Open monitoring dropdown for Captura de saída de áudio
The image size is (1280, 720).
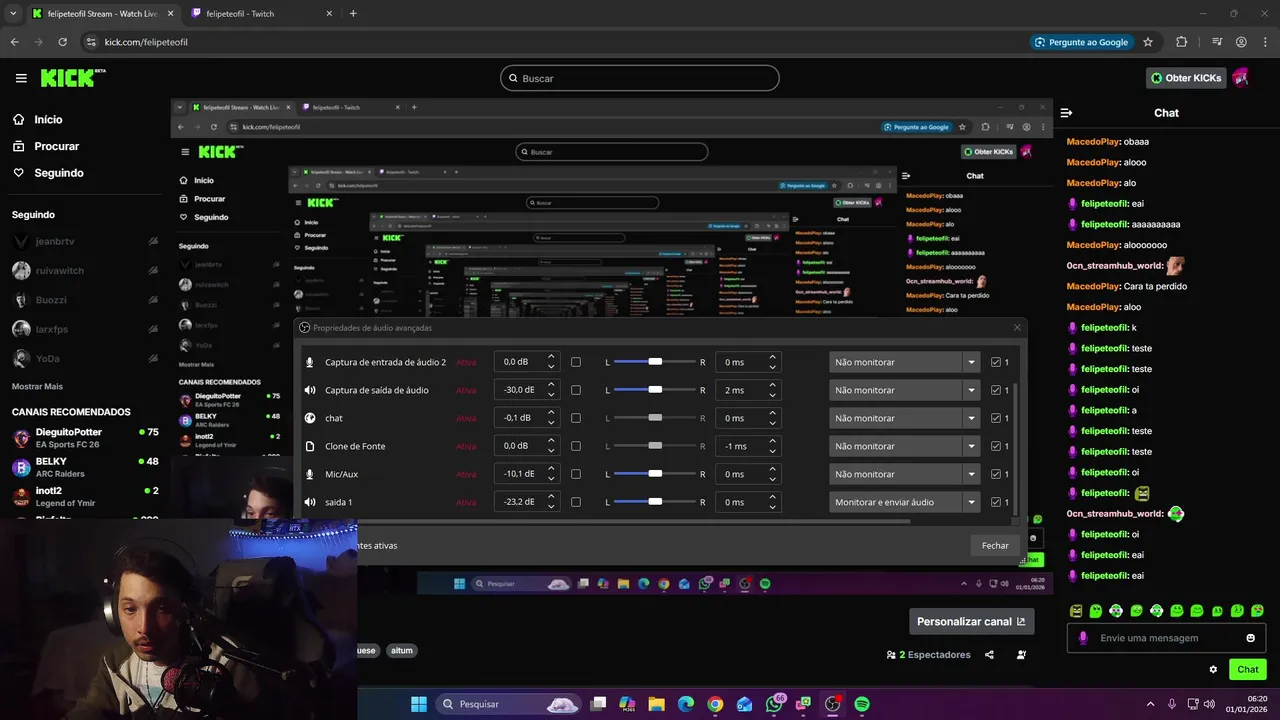tap(904, 390)
